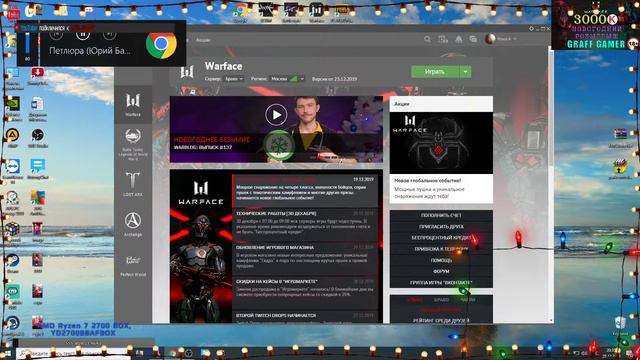Open the Windows Start button
The image size is (640, 360).
(x=7, y=353)
